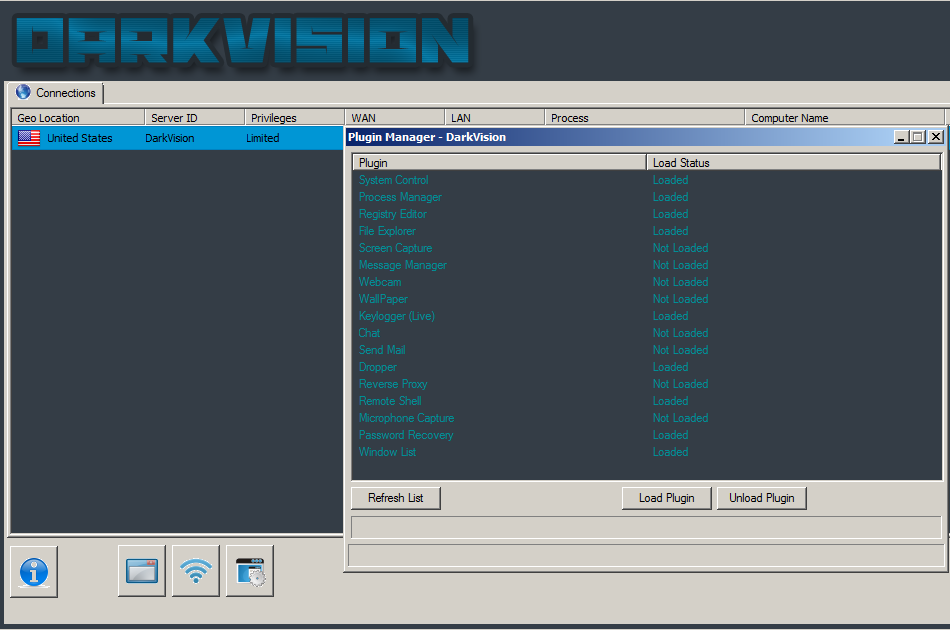
Task: Select the Dropper plugin row
Action: point(647,367)
